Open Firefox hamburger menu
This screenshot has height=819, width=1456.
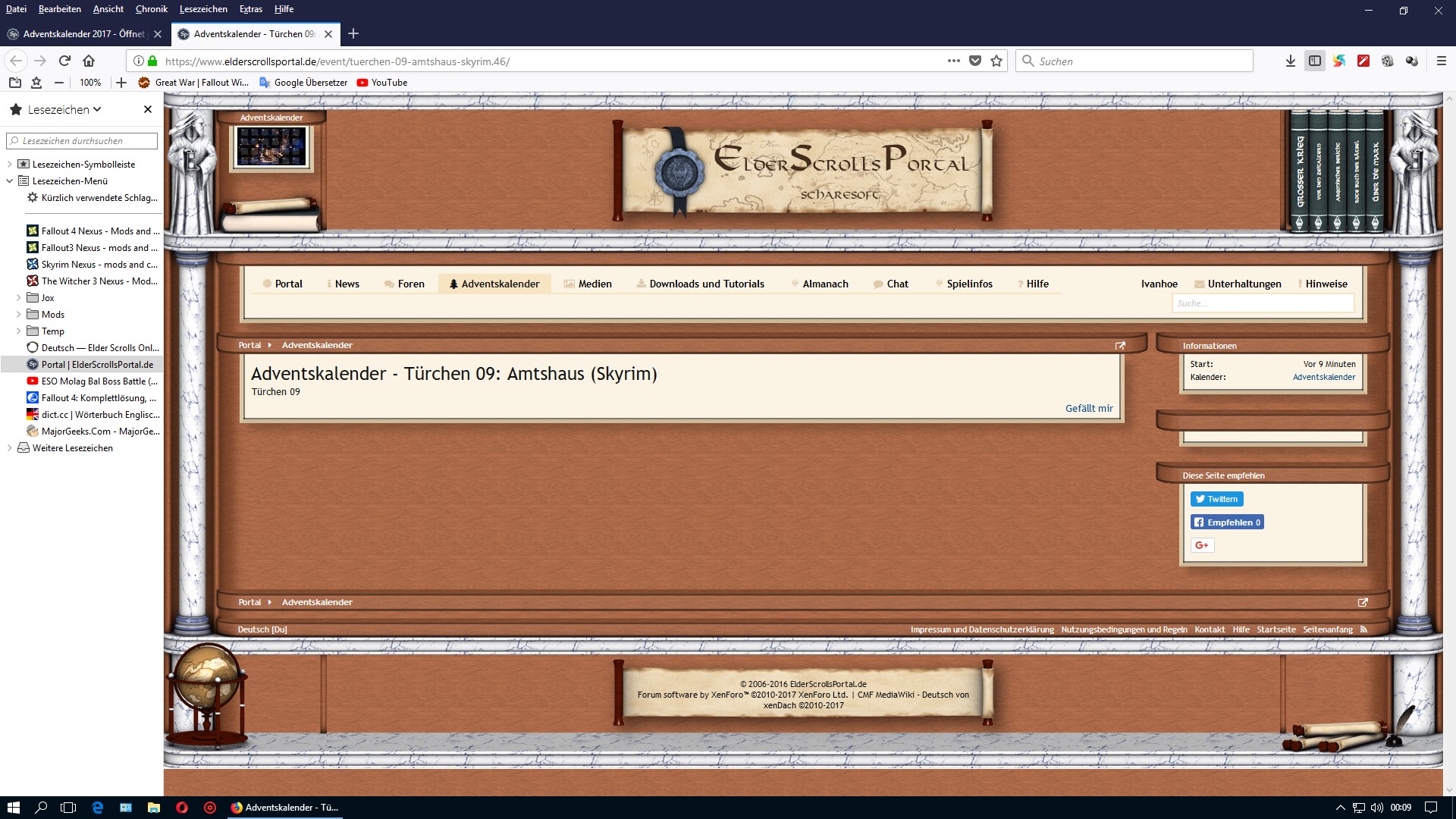pos(1442,61)
